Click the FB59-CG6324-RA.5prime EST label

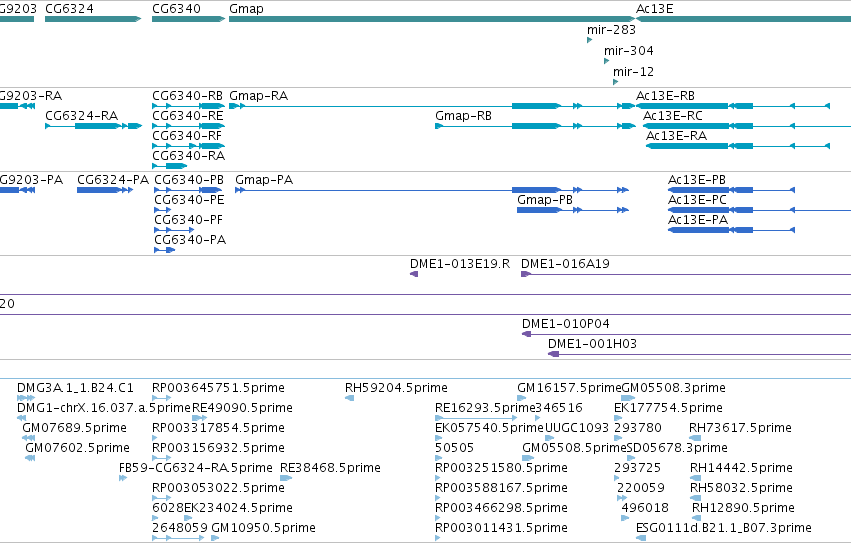pos(195,468)
